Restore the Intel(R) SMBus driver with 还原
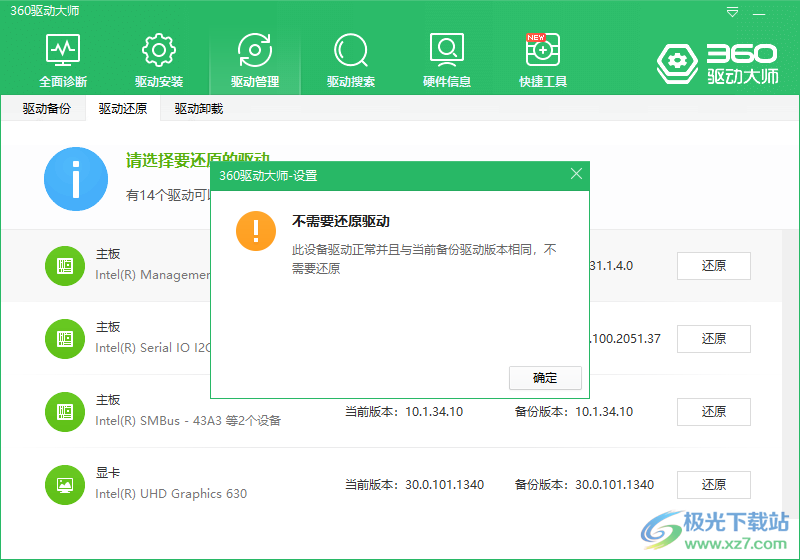Viewport: 800px width, 560px height. point(714,412)
